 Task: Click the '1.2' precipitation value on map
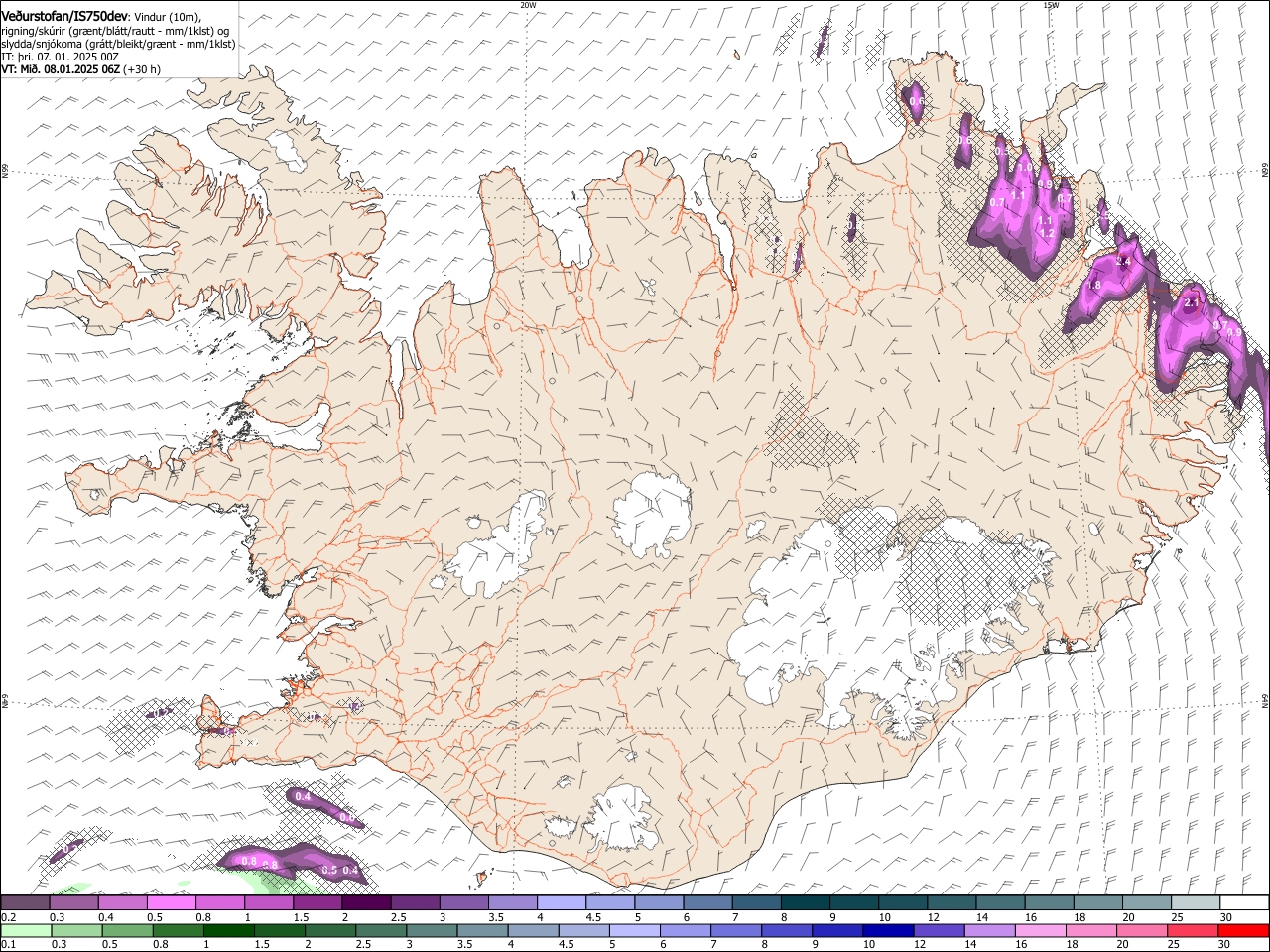click(x=1047, y=233)
